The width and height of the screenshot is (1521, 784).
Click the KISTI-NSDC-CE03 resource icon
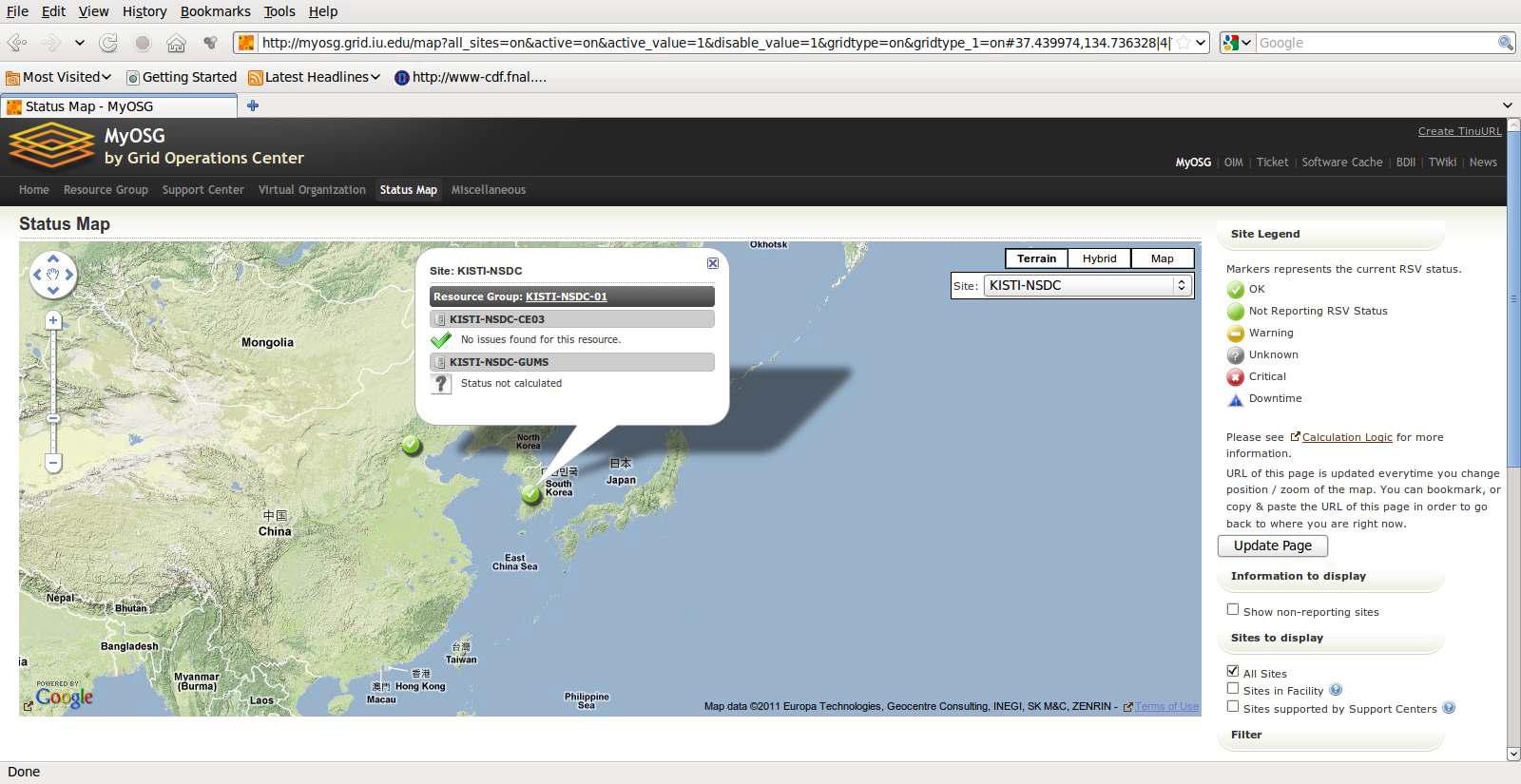(440, 319)
